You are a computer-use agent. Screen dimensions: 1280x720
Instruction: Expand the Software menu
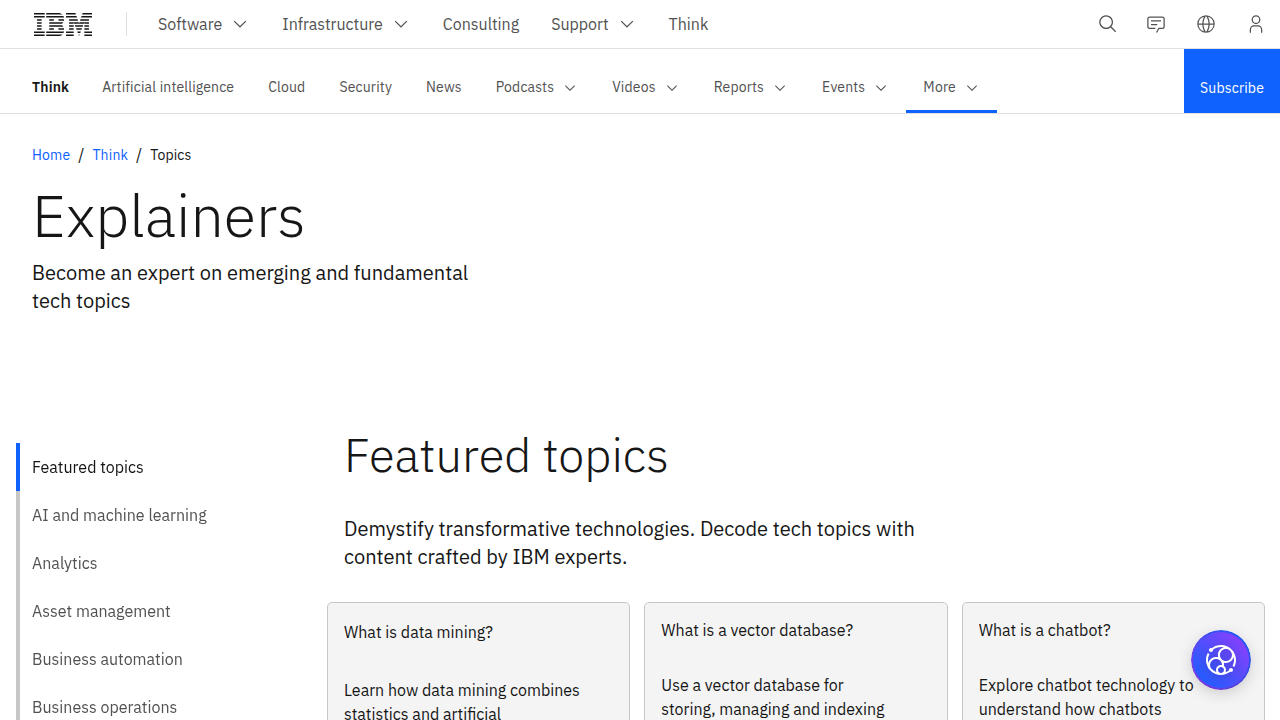coord(202,24)
